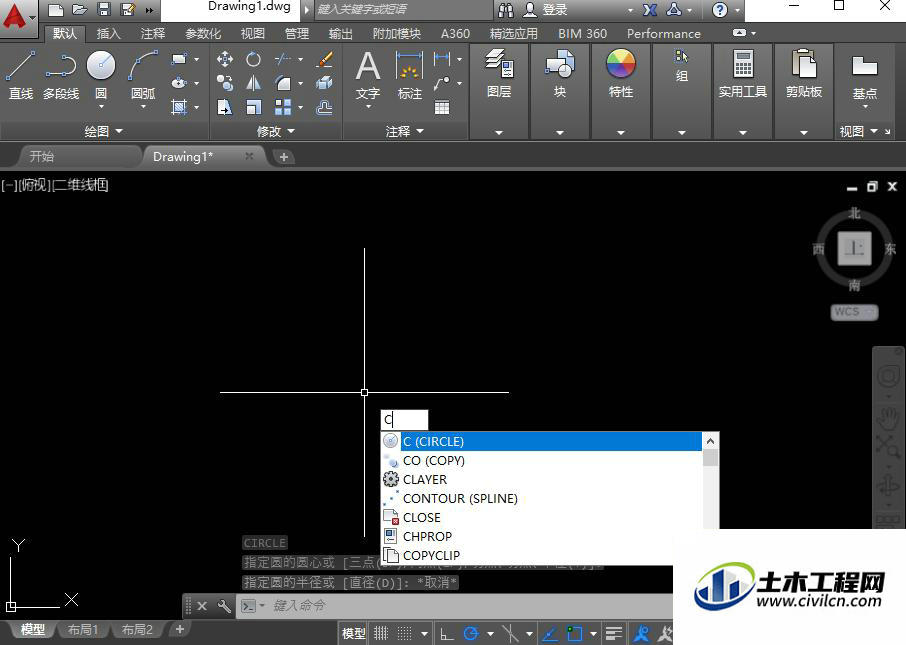Select the Dimension (标注) tool

click(410, 75)
